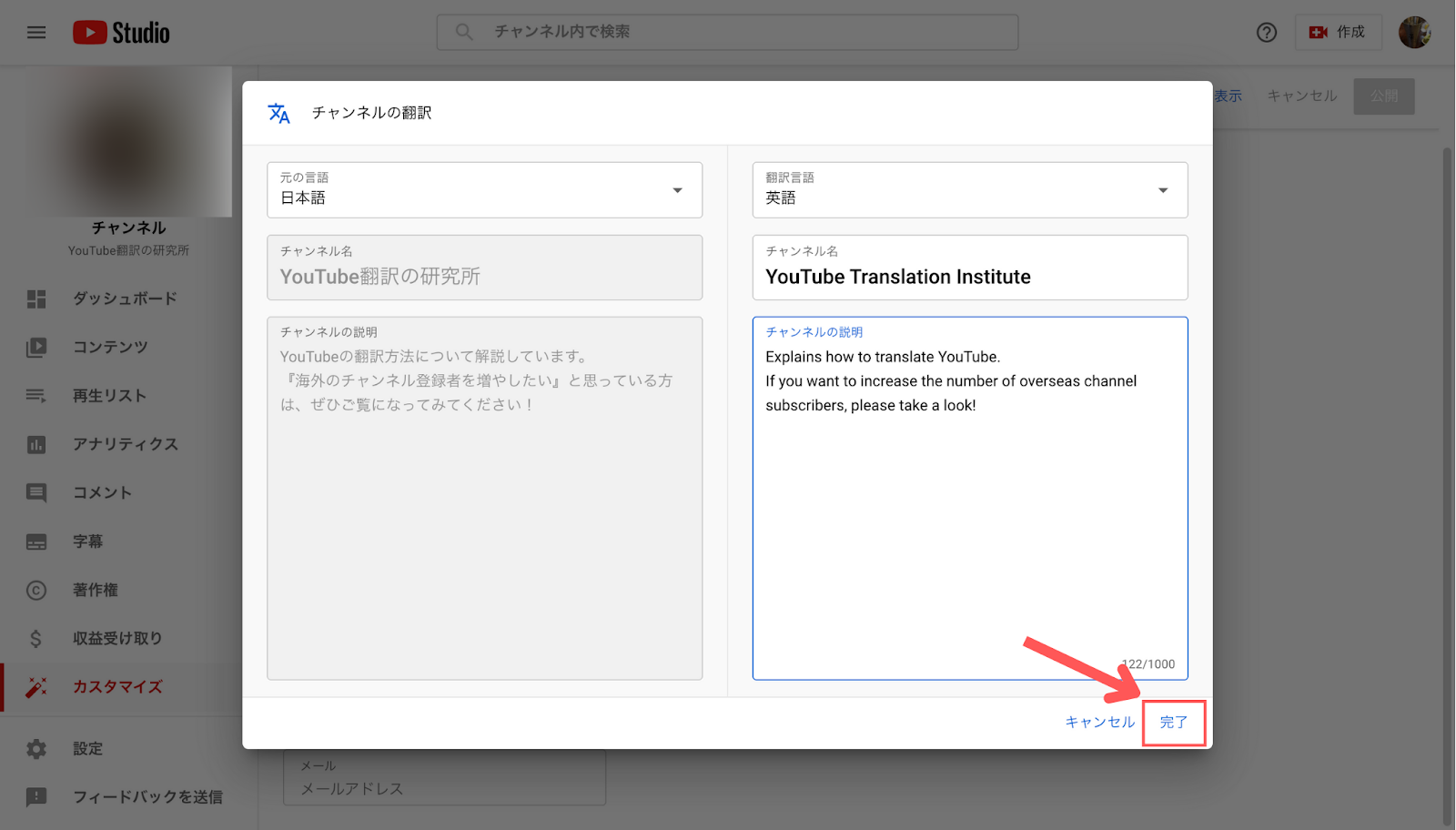
Task: Open 字幕 in the sidebar
Action: (87, 542)
